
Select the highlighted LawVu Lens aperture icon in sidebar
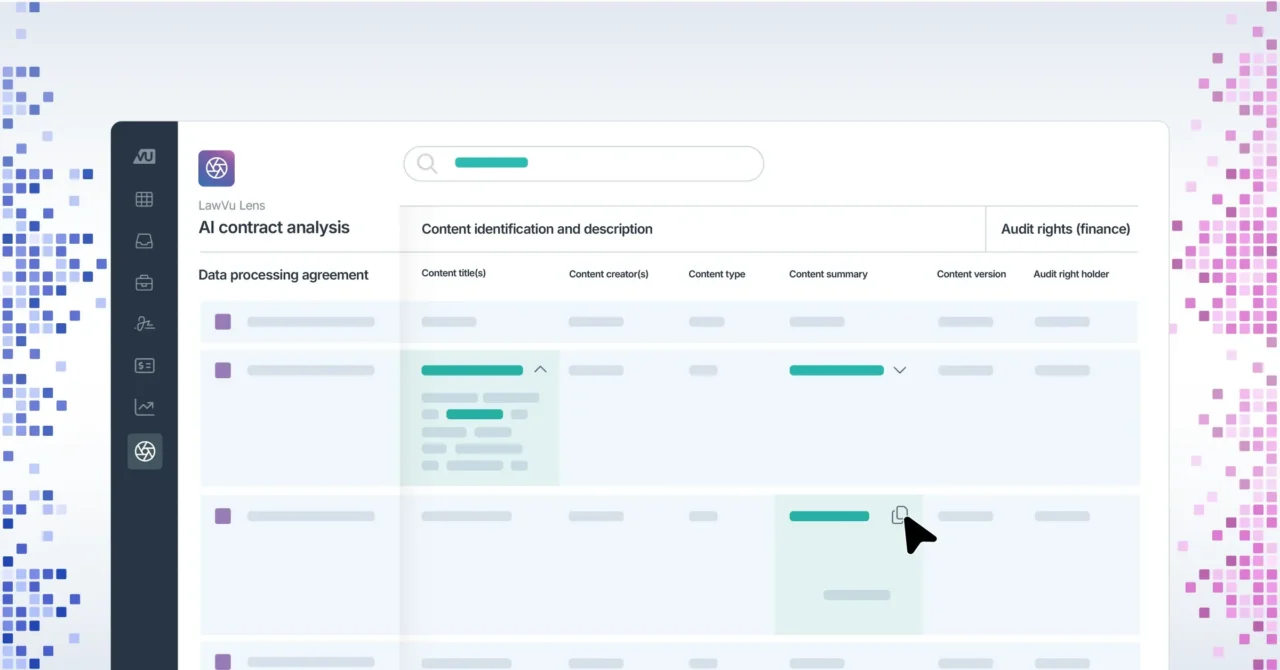click(x=144, y=451)
